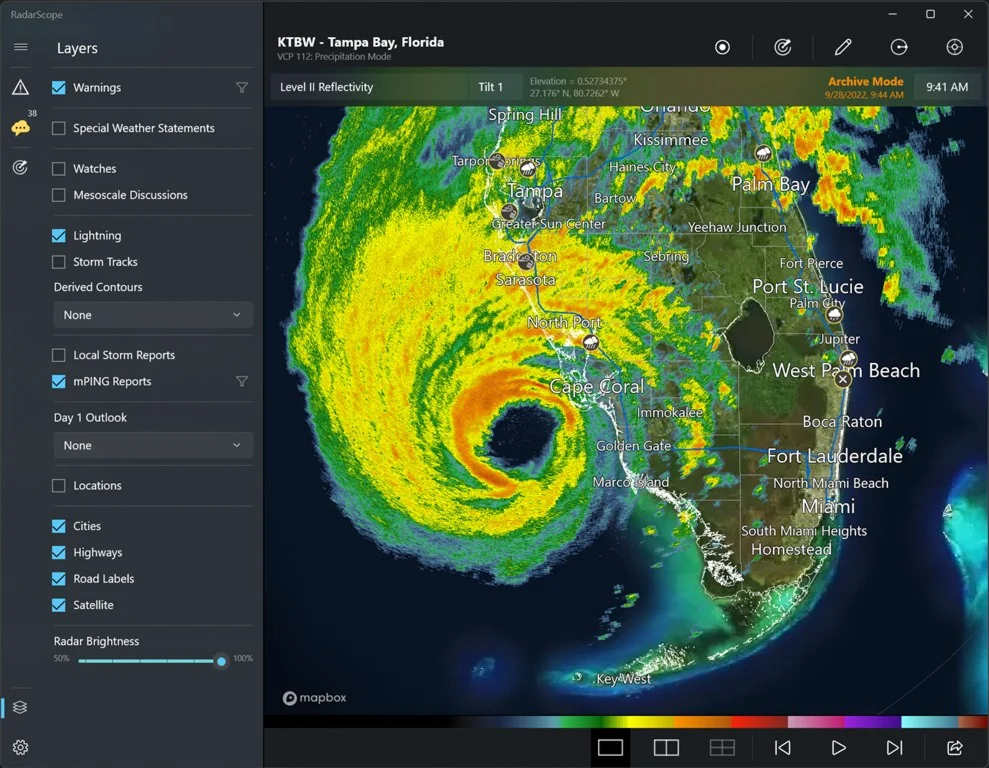Step to previous radar frame
The width and height of the screenshot is (989, 768).
pyautogui.click(x=783, y=748)
